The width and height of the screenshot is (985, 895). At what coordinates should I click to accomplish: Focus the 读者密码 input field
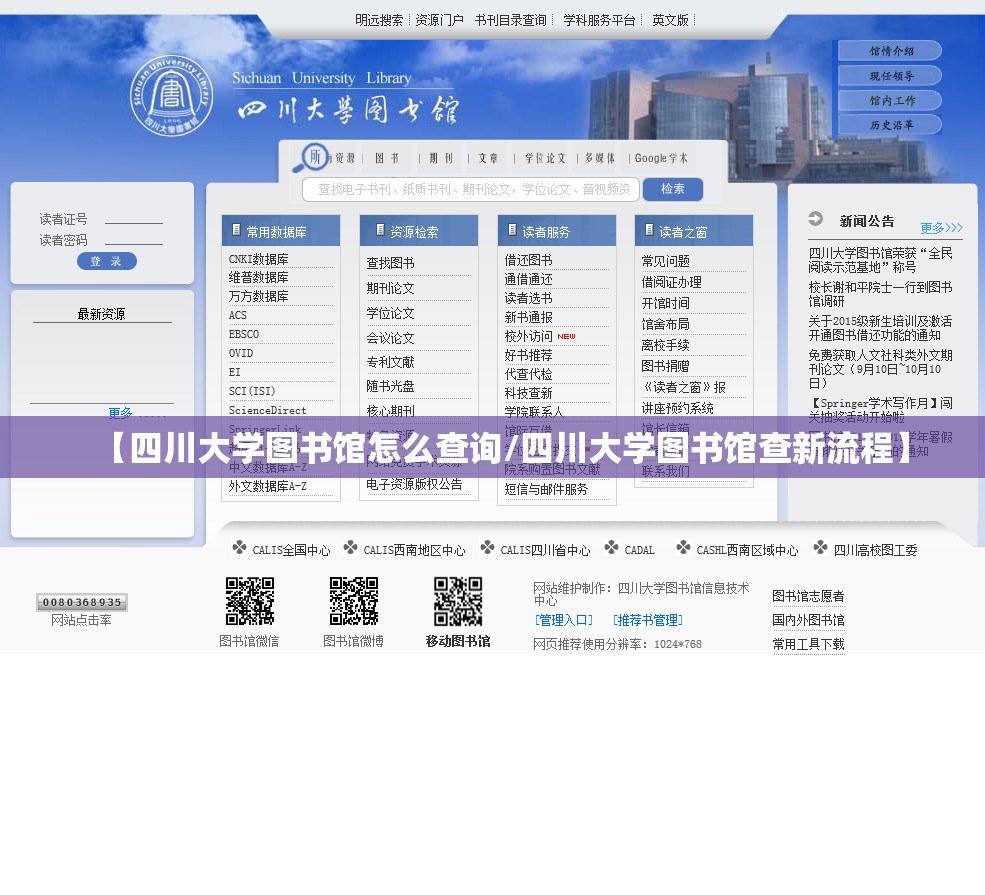pyautogui.click(x=134, y=239)
